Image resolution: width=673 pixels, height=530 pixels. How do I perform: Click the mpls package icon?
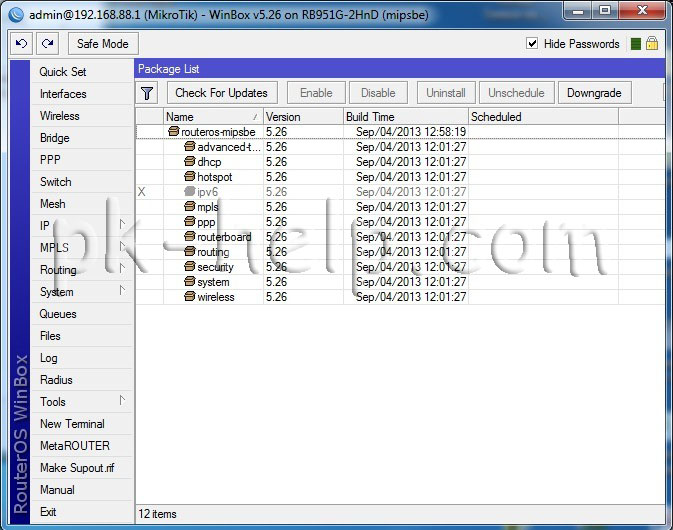[190, 206]
